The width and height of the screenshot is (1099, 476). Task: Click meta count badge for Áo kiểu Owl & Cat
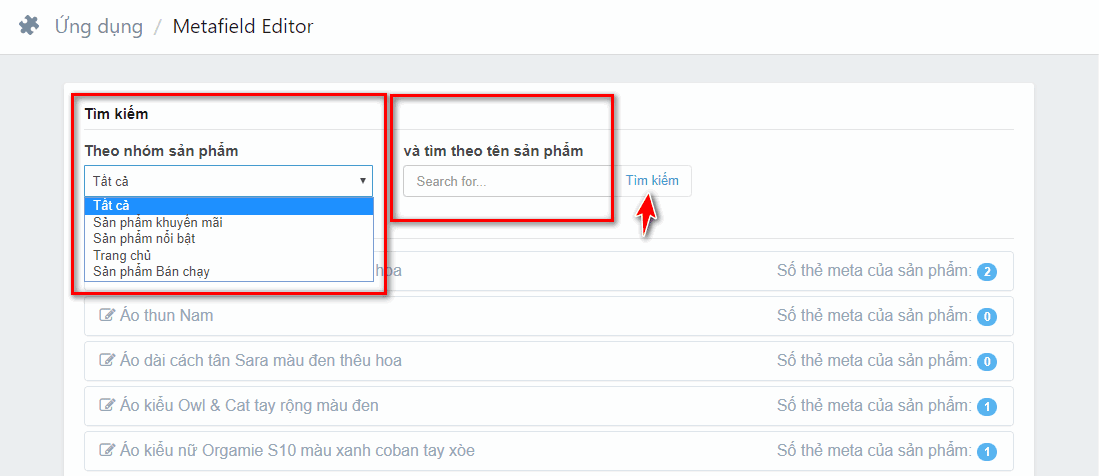point(986,407)
